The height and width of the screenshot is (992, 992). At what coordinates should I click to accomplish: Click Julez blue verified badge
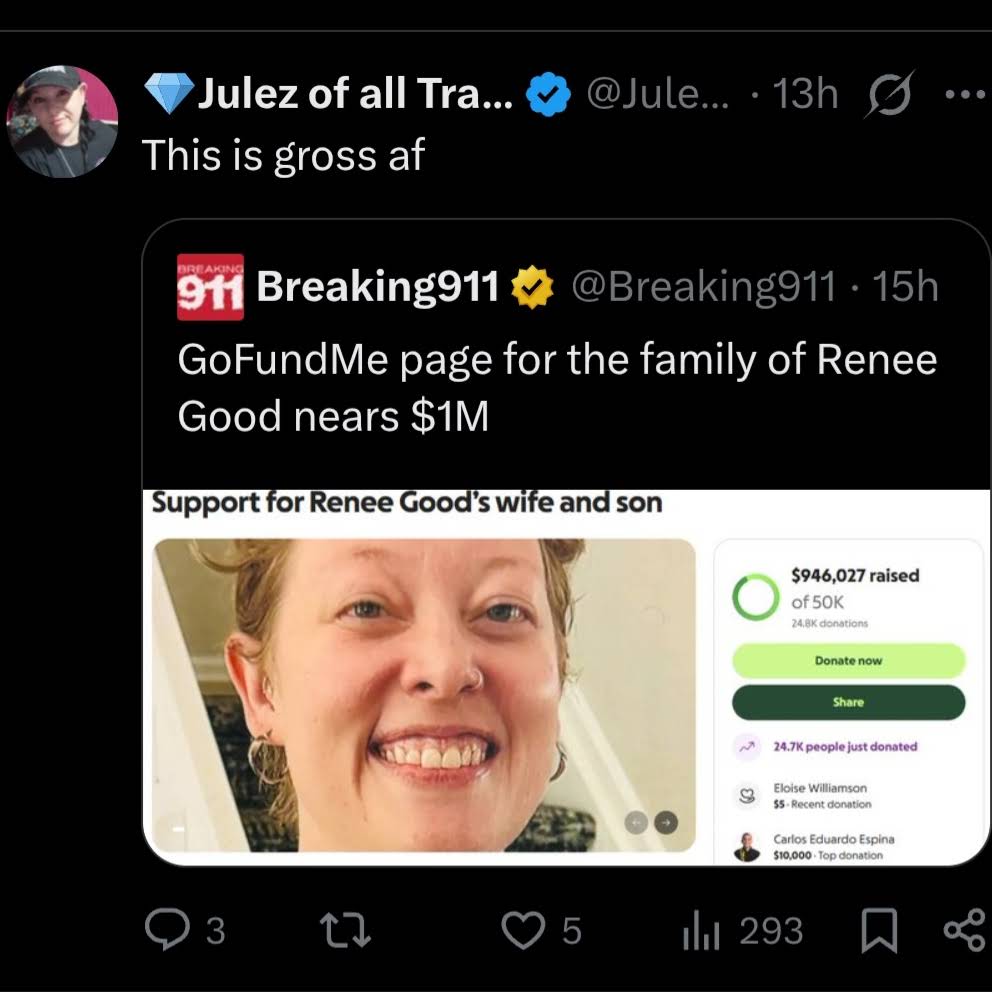click(549, 94)
